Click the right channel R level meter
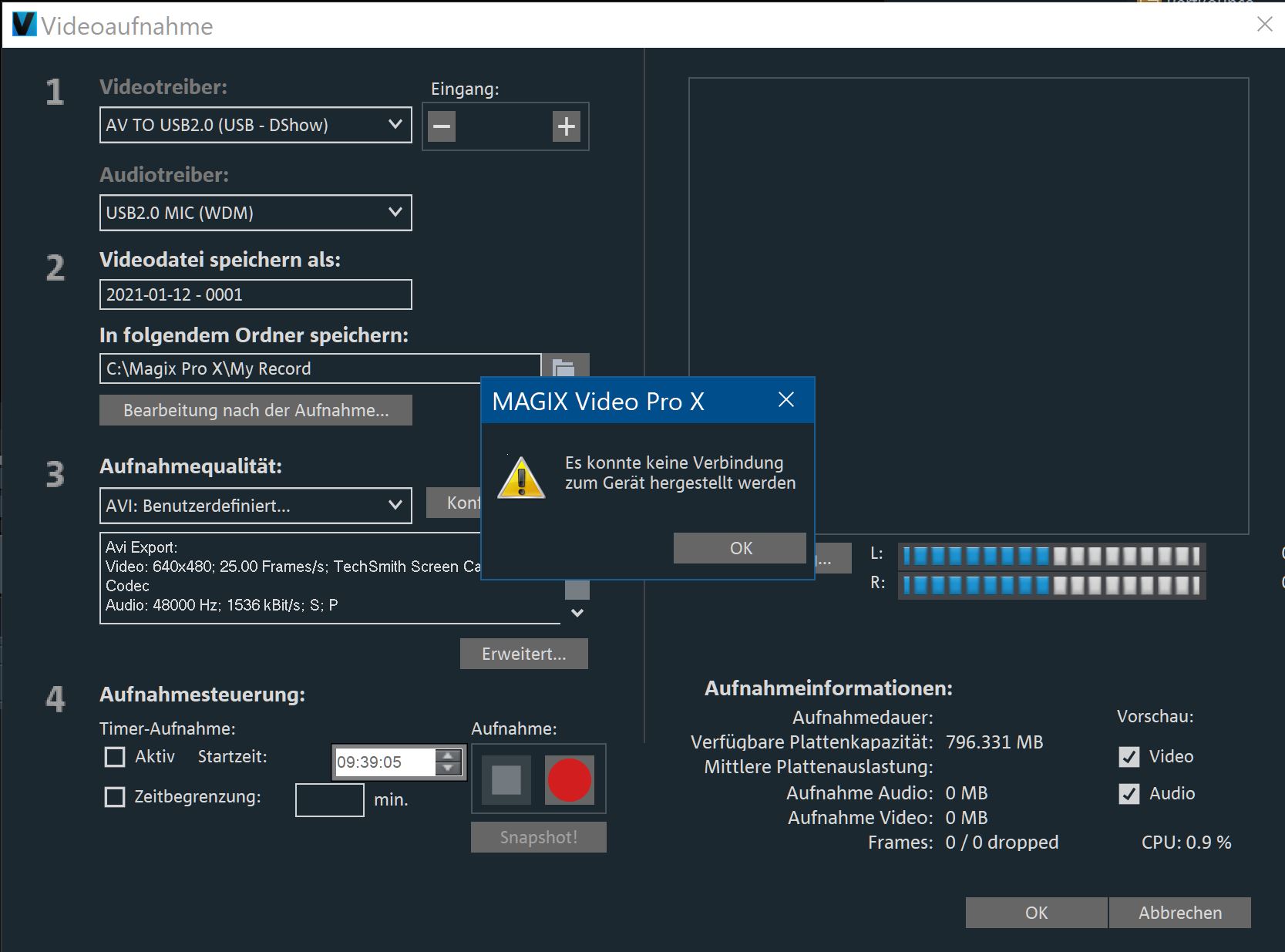Image resolution: width=1285 pixels, height=952 pixels. pos(1051,585)
